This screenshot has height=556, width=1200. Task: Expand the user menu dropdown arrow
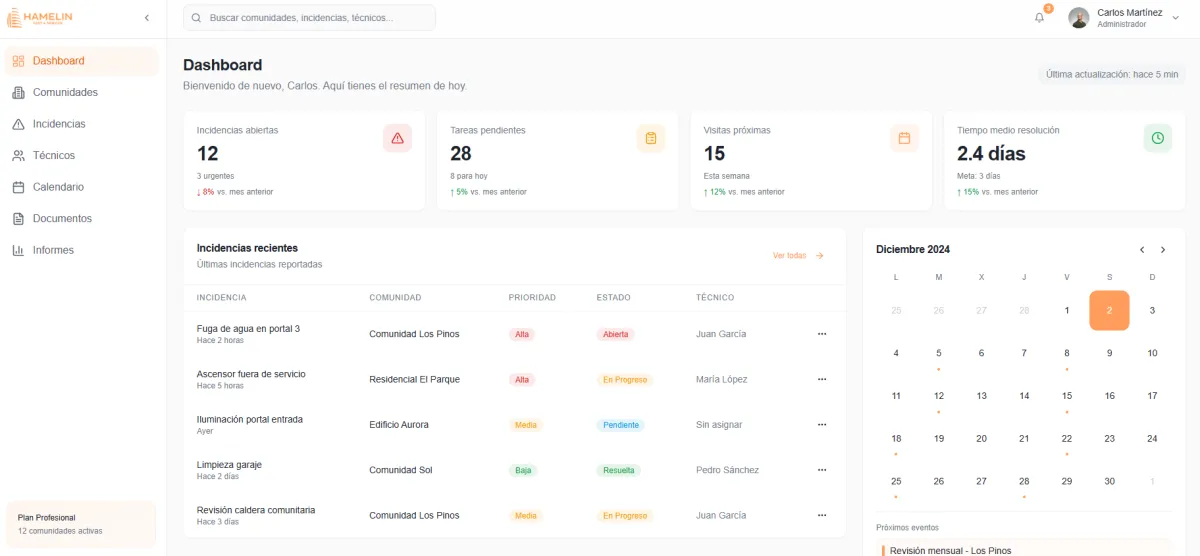(1176, 18)
